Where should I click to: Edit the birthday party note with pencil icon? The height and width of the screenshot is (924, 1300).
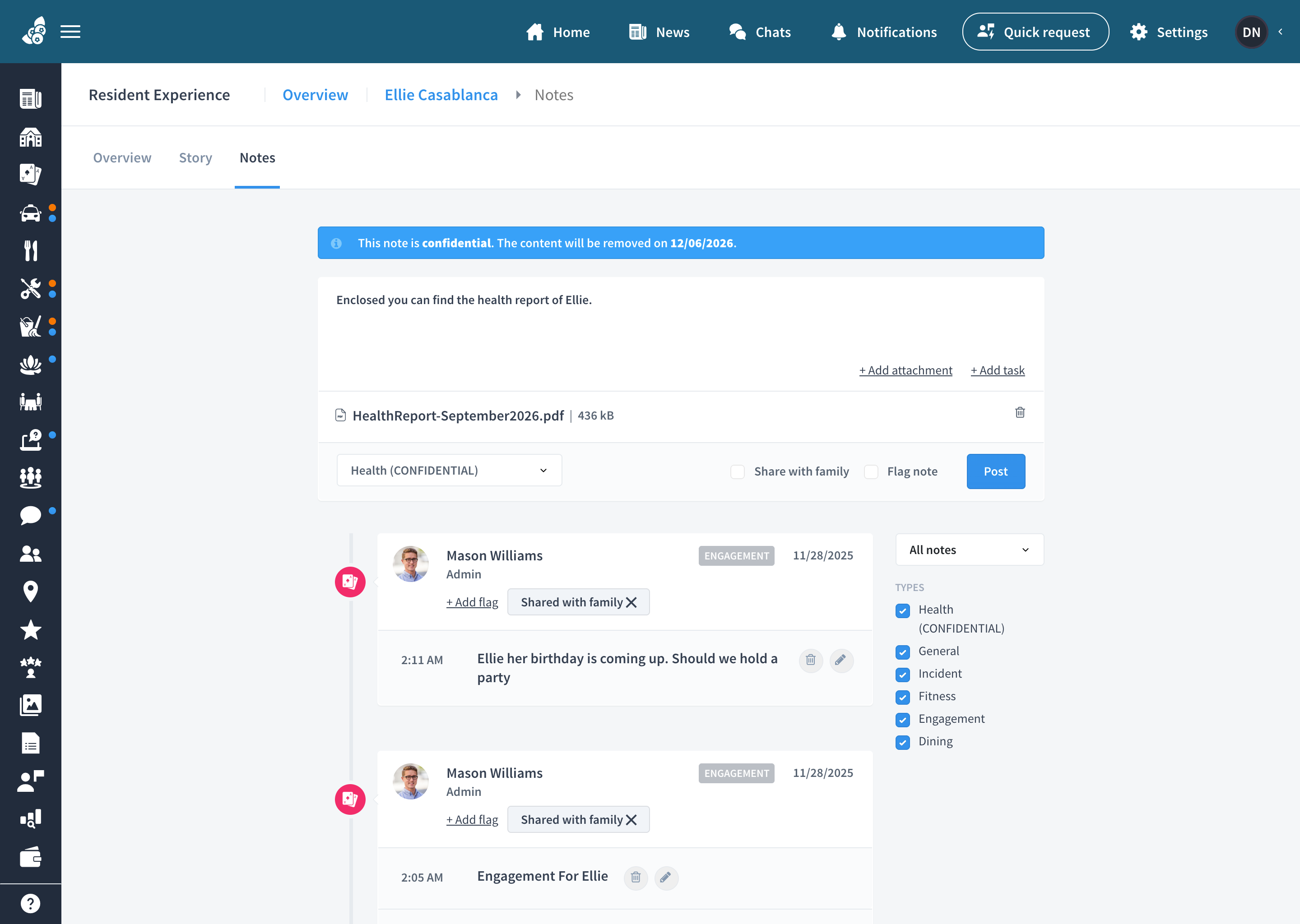840,661
